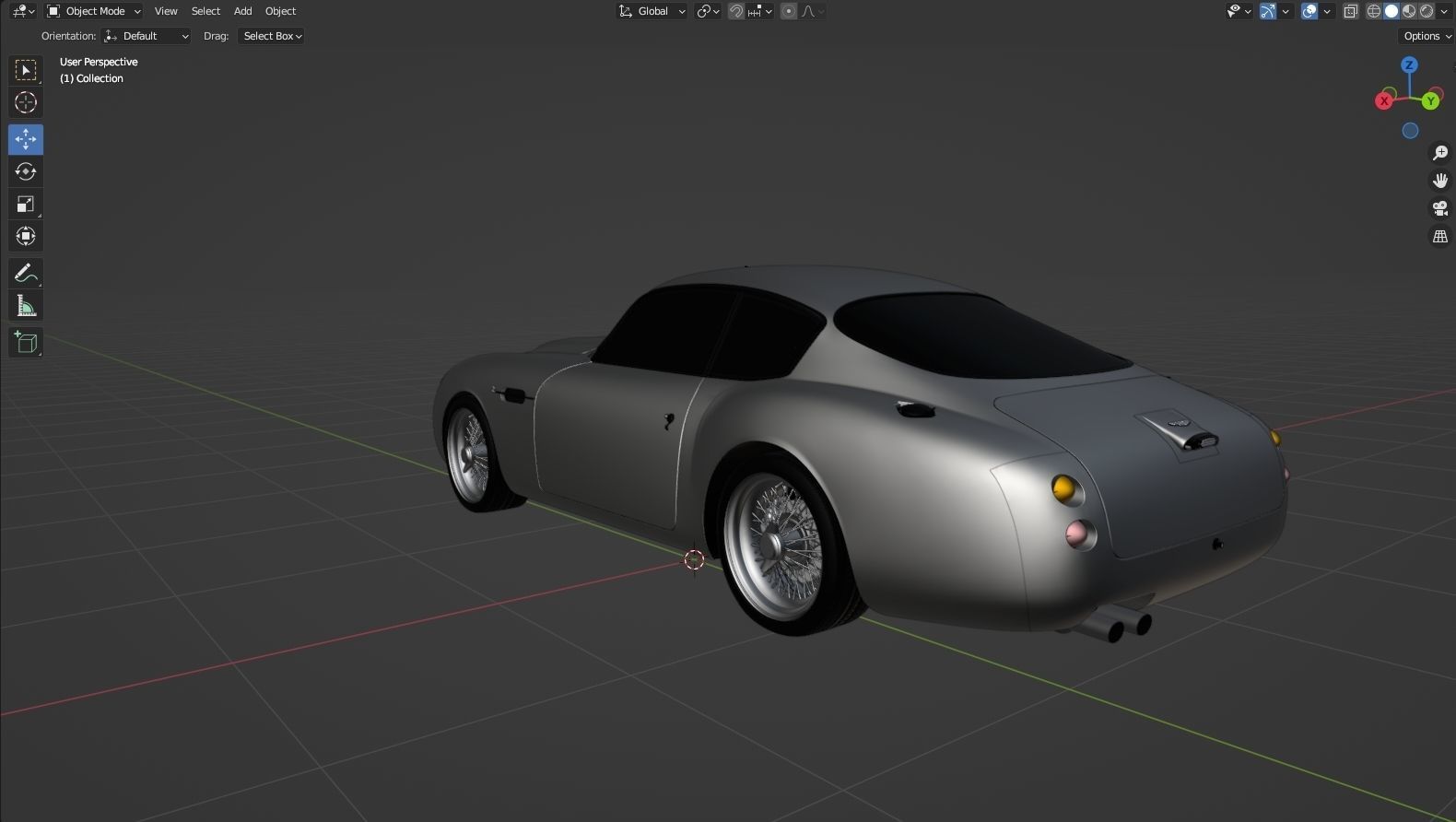
Task: Open the View menu
Action: (166, 11)
